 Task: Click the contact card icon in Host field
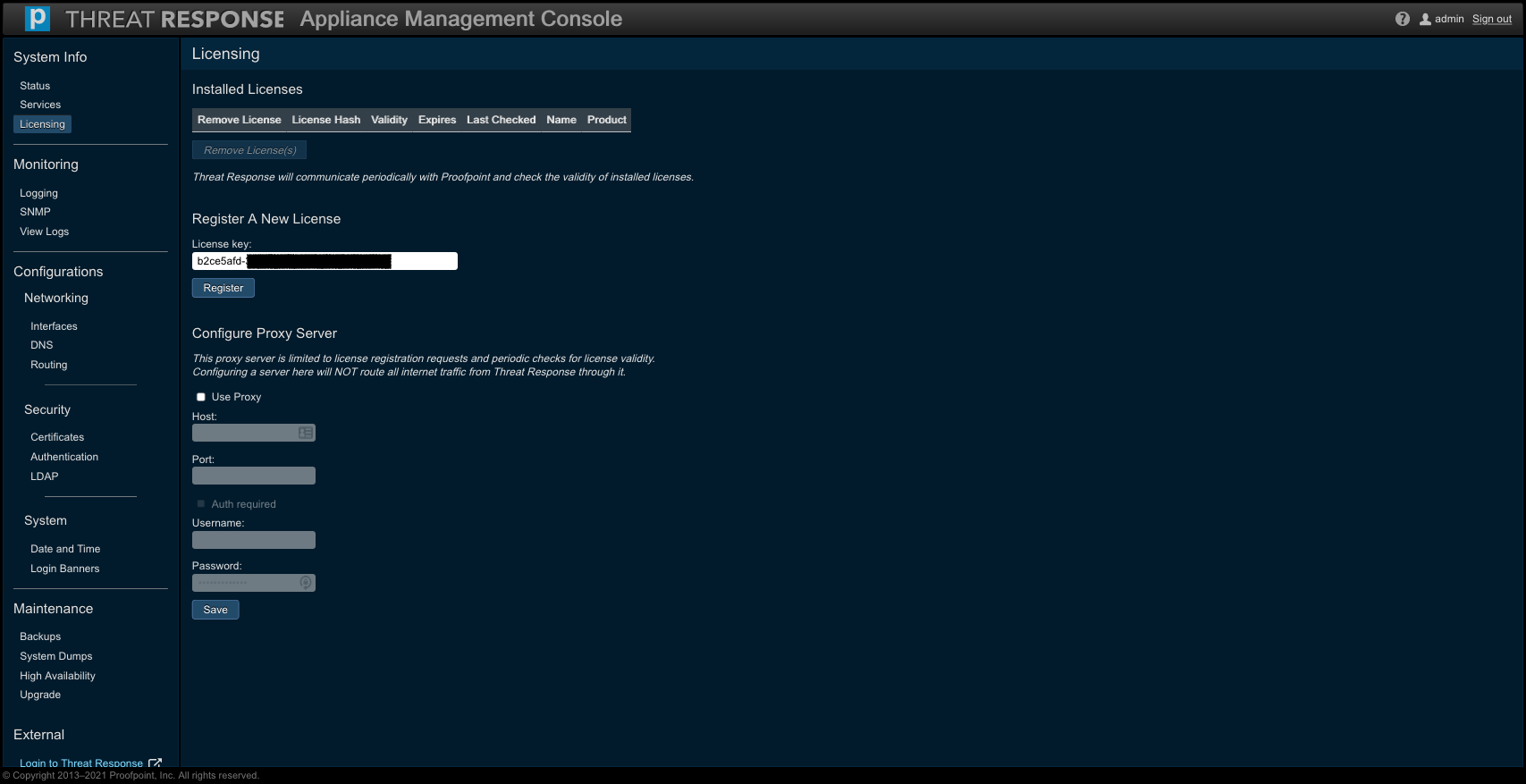(306, 433)
